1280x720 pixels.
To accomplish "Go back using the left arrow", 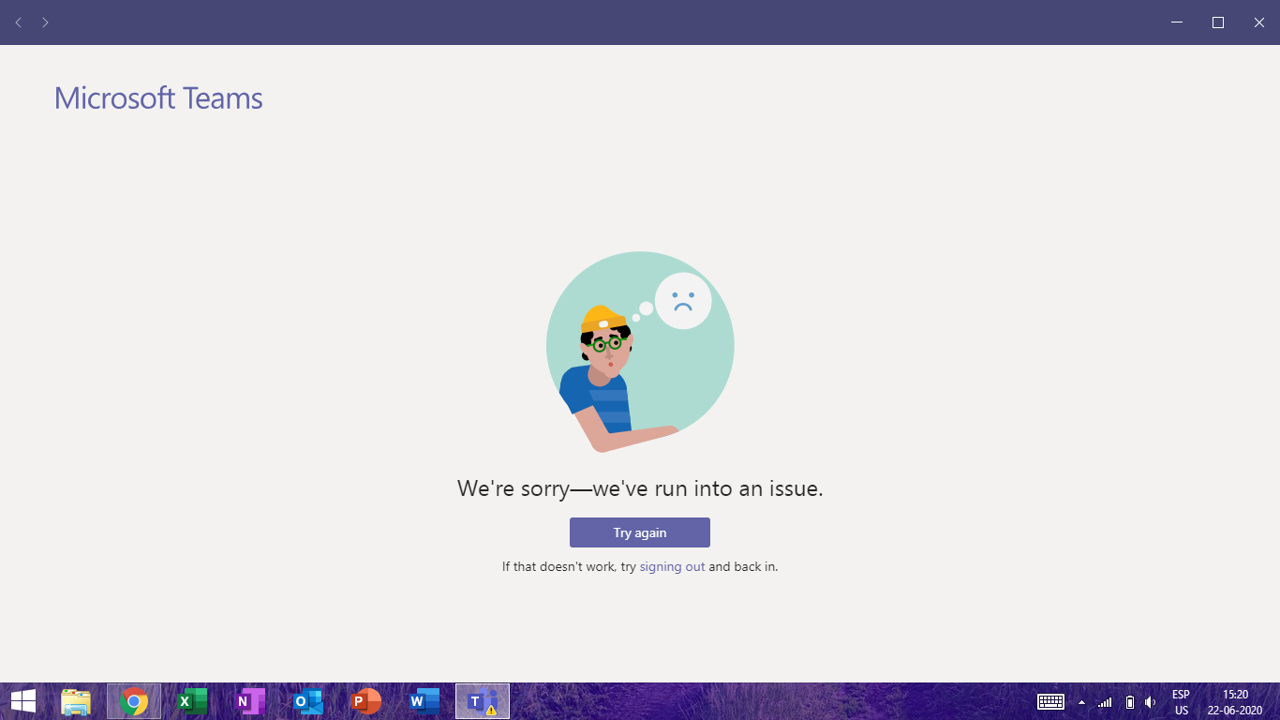I will (18, 22).
